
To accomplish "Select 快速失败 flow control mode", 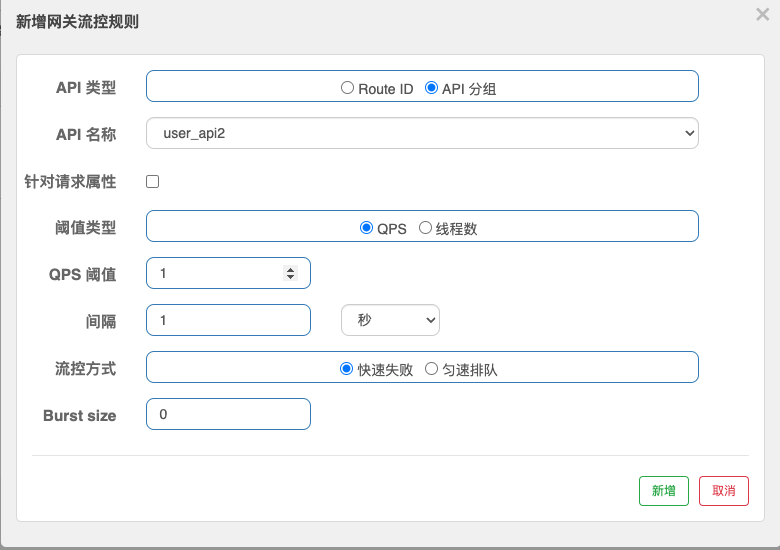I will [x=346, y=369].
